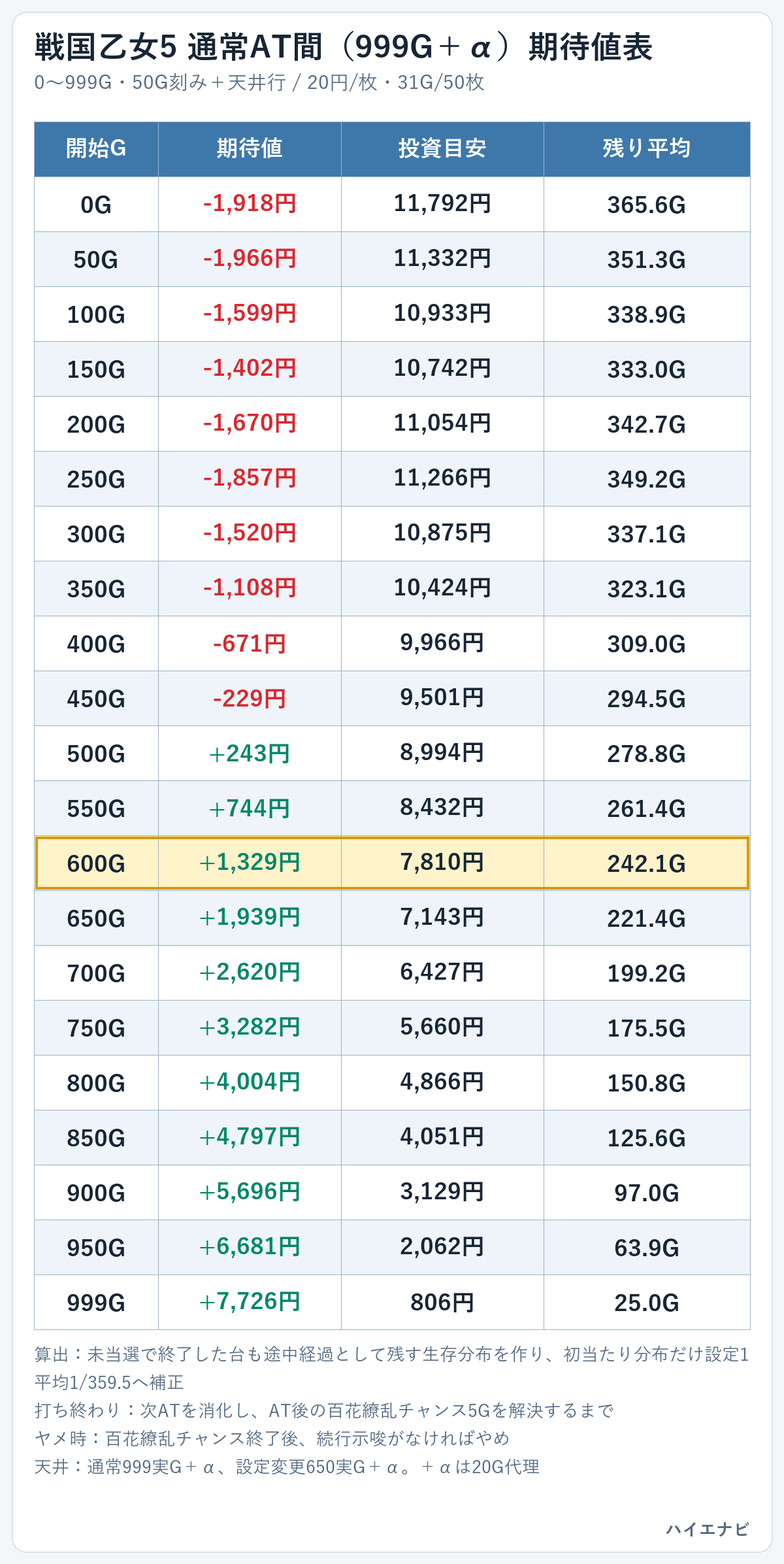Screen dimensions: 784x1564
Task: Click expected value +4,797円
Action: point(250,1137)
